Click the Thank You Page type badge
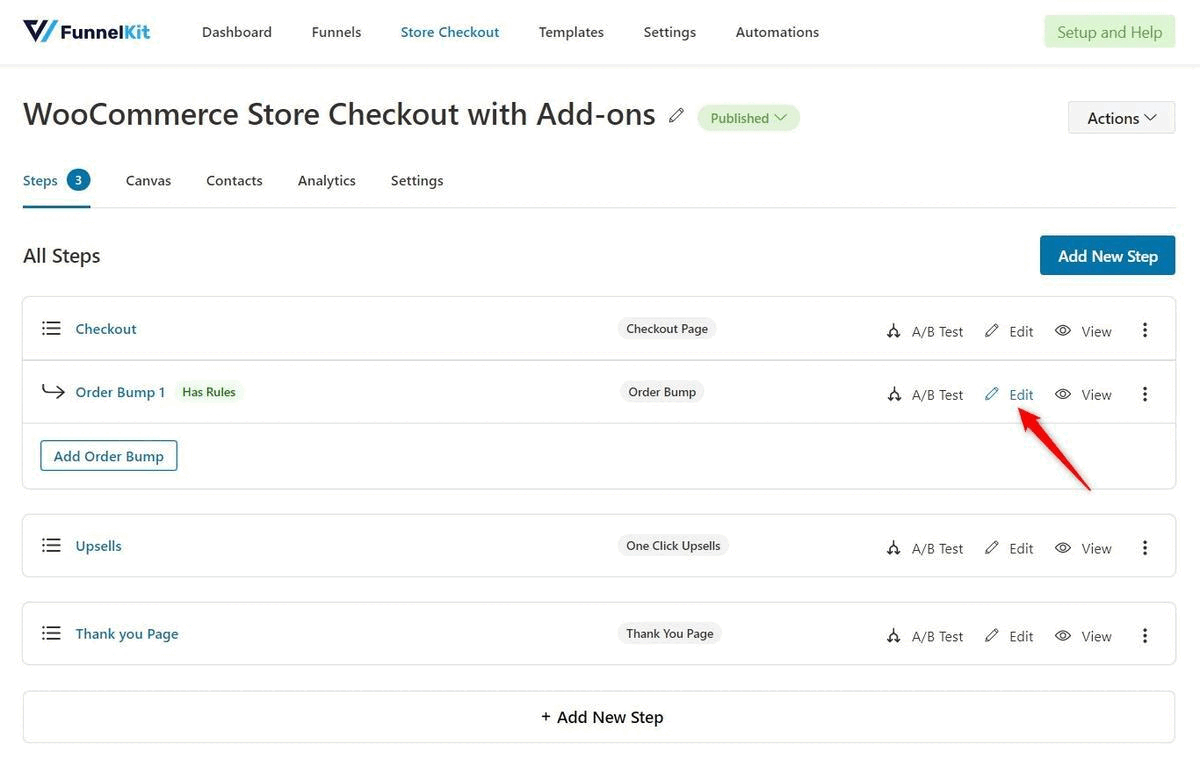 [x=670, y=634]
